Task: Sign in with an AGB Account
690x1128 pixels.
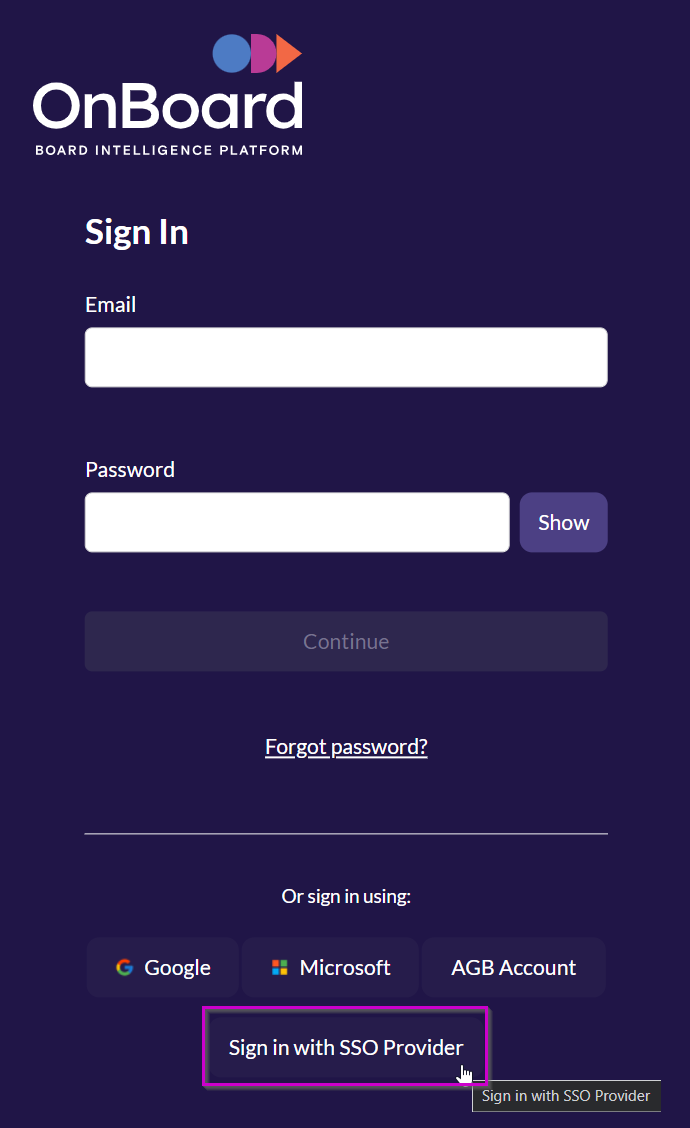Action: coord(513,967)
